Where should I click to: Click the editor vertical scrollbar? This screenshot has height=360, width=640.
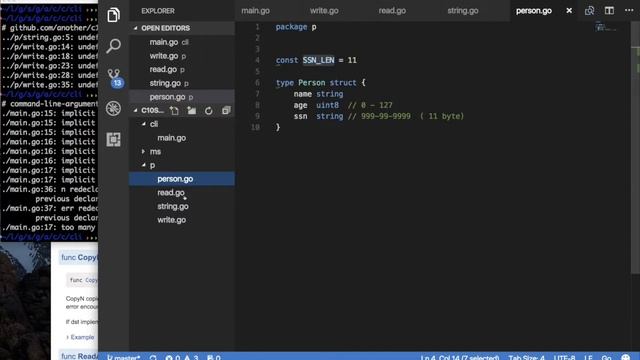635,147
